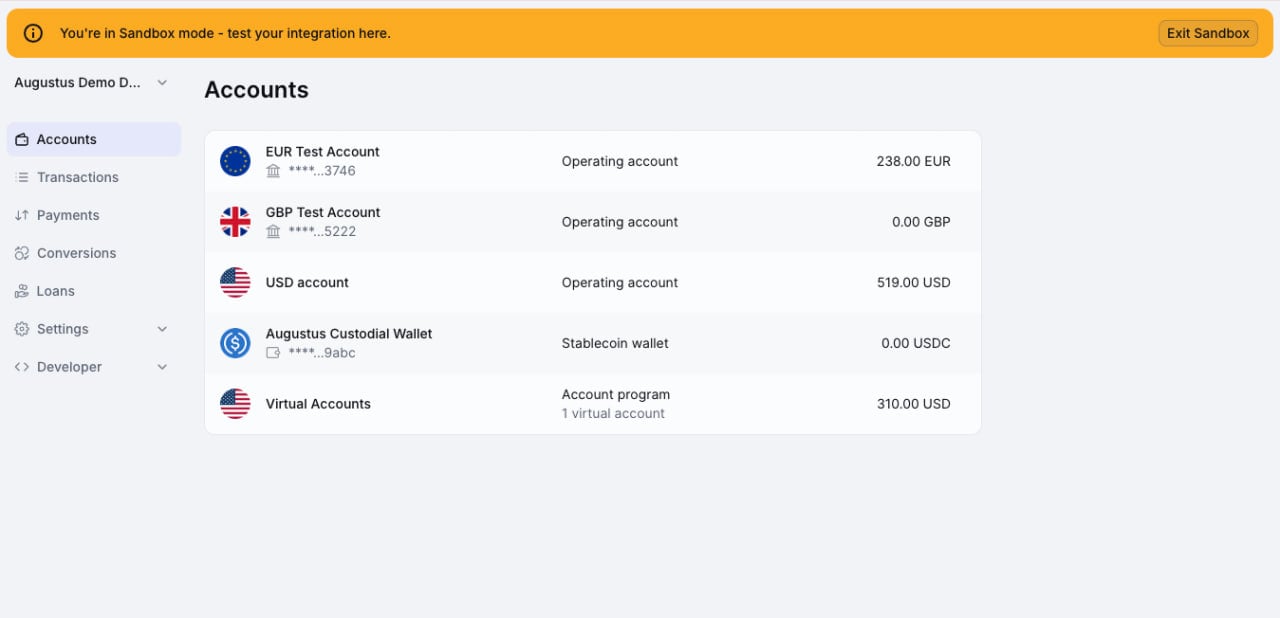This screenshot has height=618, width=1280.
Task: Click the Payments arrows icon in sidebar
Action: [x=22, y=215]
